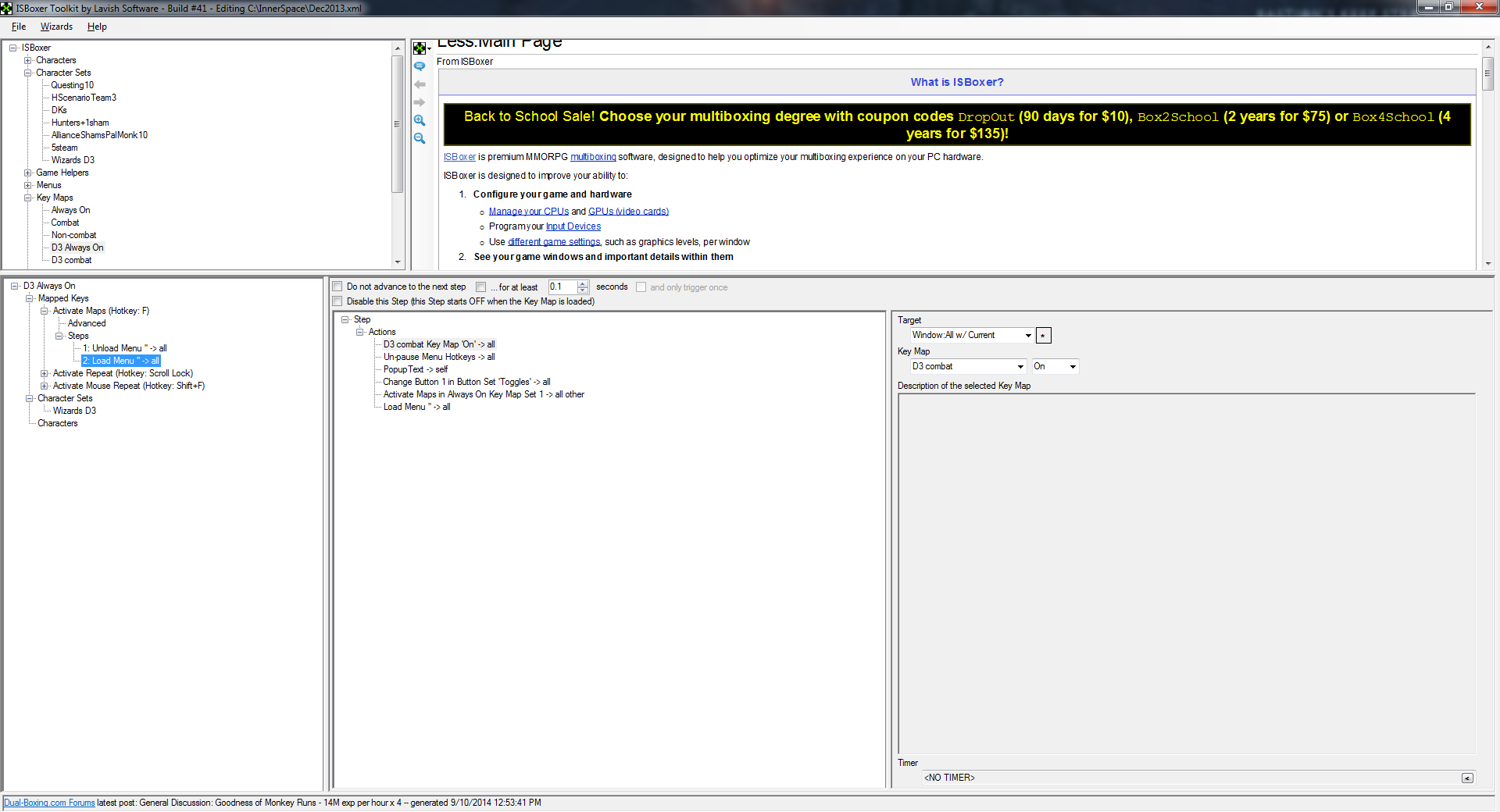Viewport: 1500px width, 812px height.
Task: Select the 'Non-combat' key map
Action: pyautogui.click(x=74, y=235)
